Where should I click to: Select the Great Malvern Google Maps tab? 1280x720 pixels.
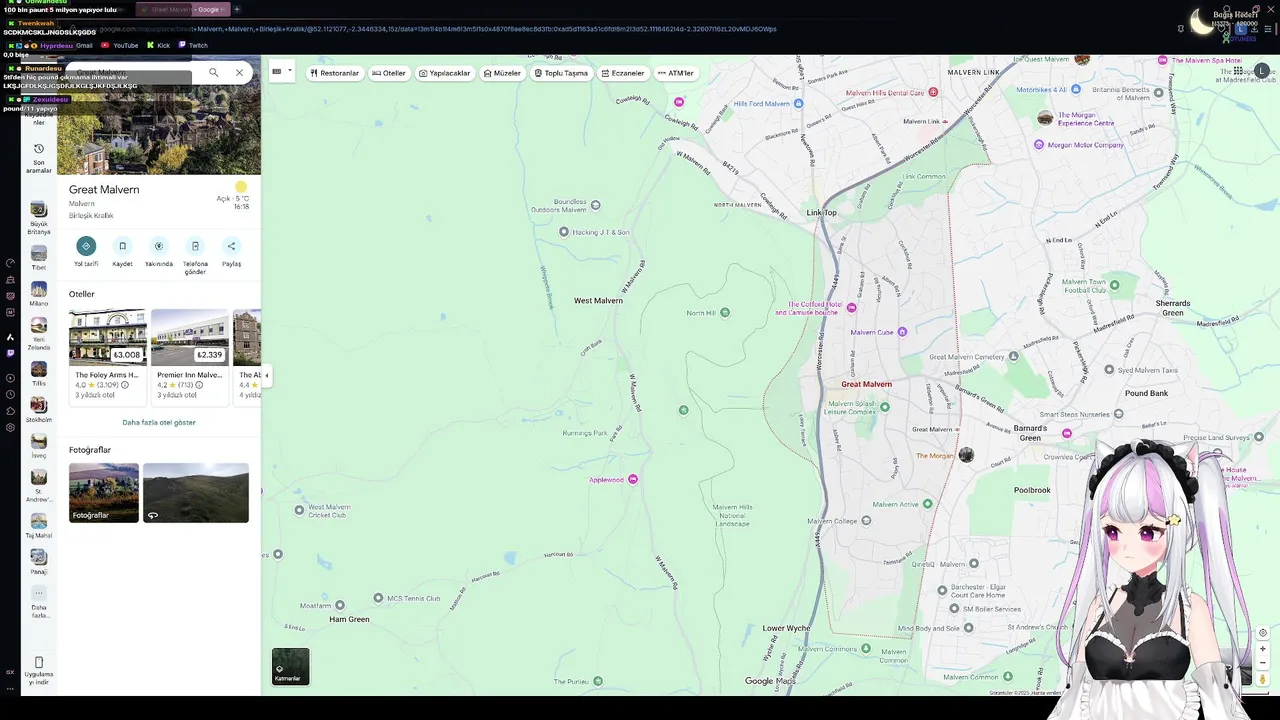[184, 9]
